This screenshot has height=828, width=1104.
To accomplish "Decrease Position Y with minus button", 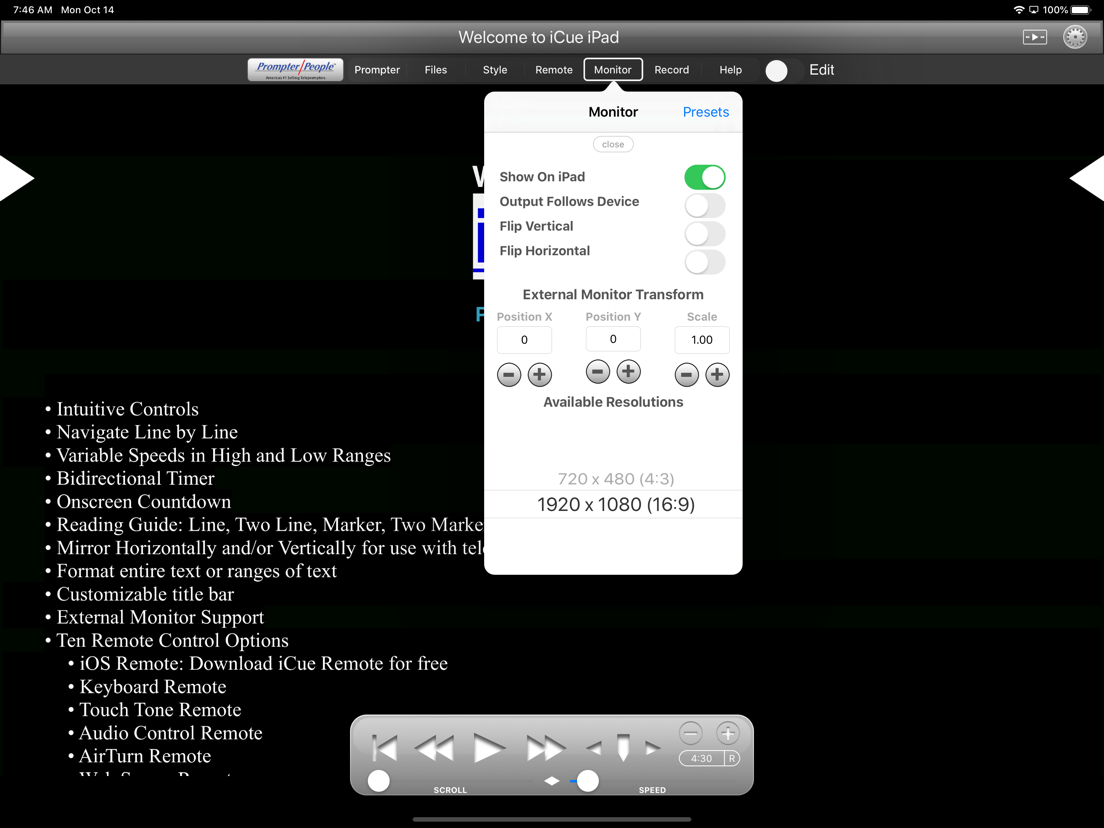I will [x=598, y=371].
